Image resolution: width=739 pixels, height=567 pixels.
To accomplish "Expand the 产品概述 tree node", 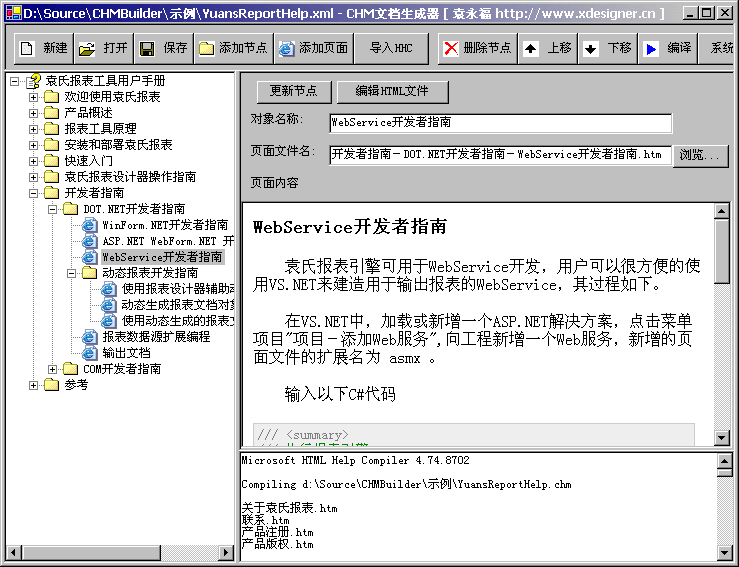I will [33, 113].
